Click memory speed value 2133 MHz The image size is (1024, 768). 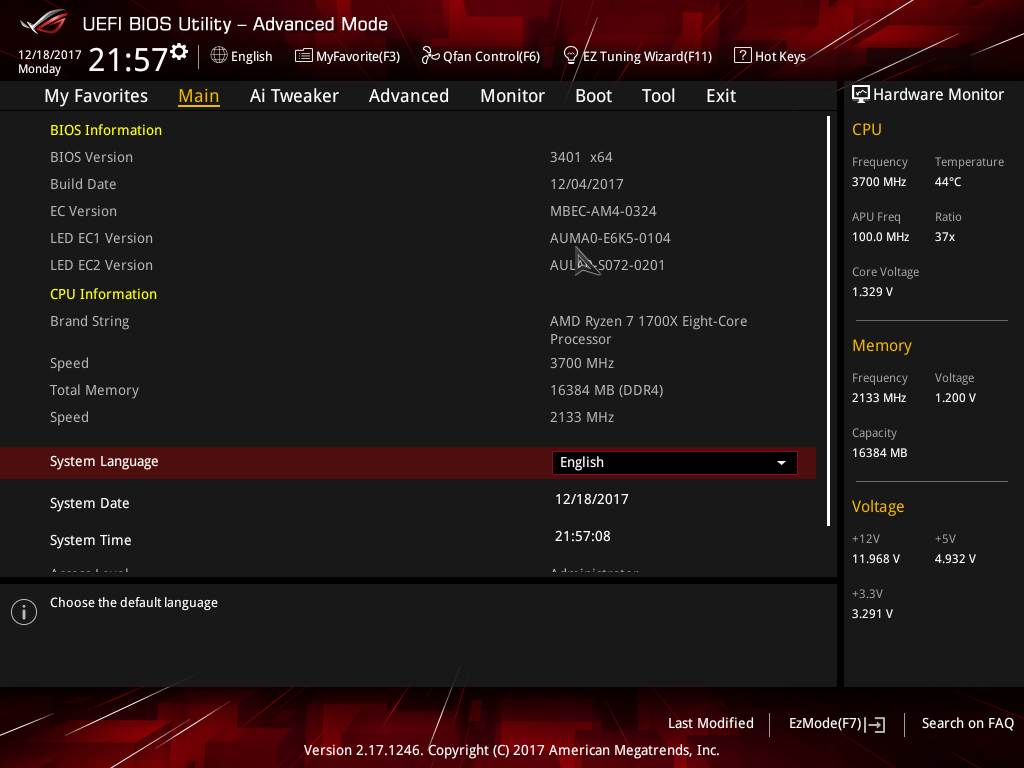tap(582, 417)
